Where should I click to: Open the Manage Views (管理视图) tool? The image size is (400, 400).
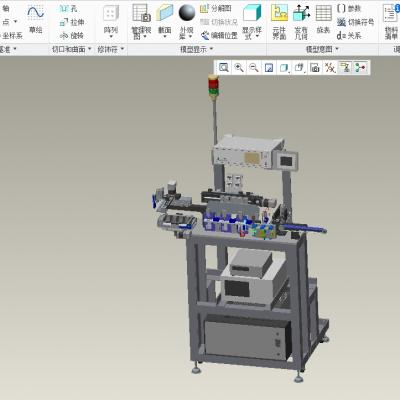coord(141,21)
